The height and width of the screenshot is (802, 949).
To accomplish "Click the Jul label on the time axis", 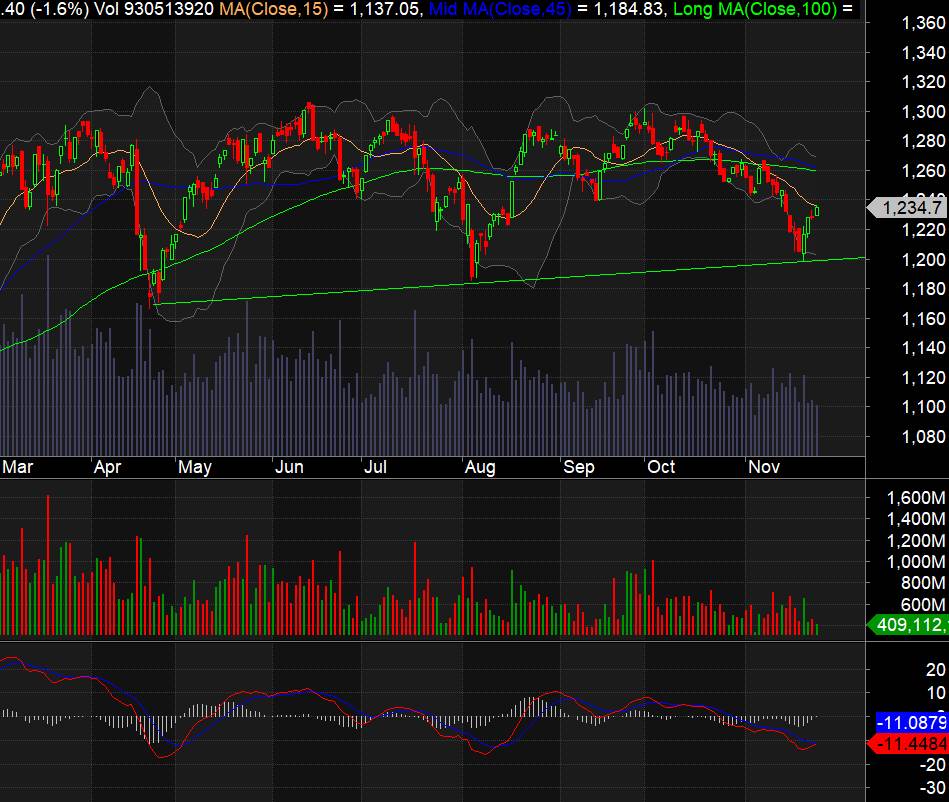I will [375, 467].
